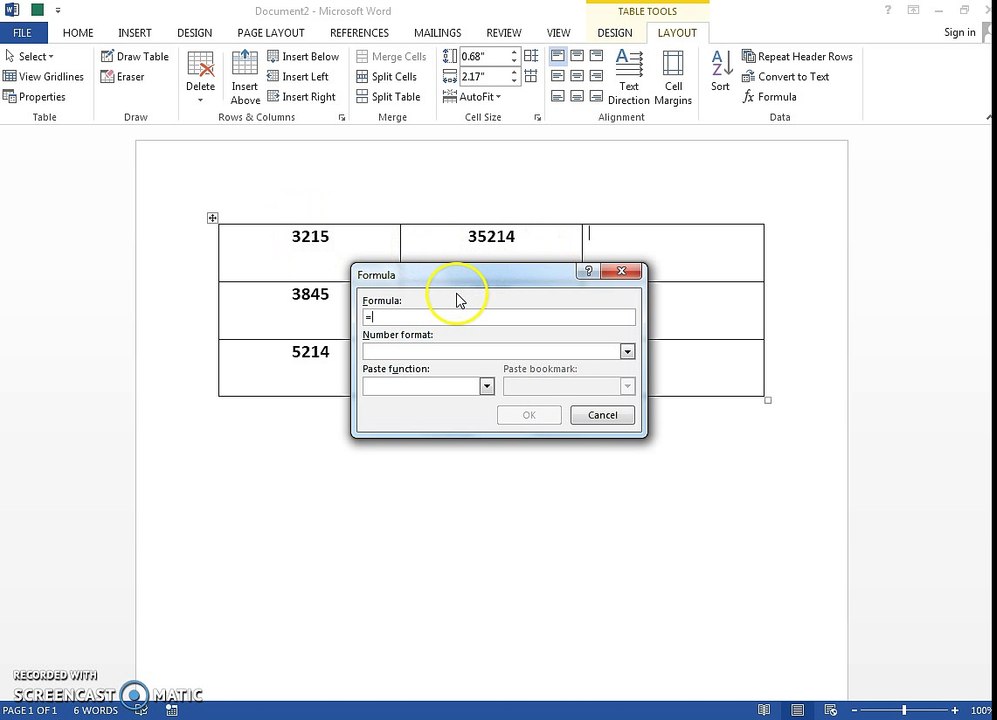
Task: Switch to Table Tools DESIGN tab
Action: click(615, 33)
